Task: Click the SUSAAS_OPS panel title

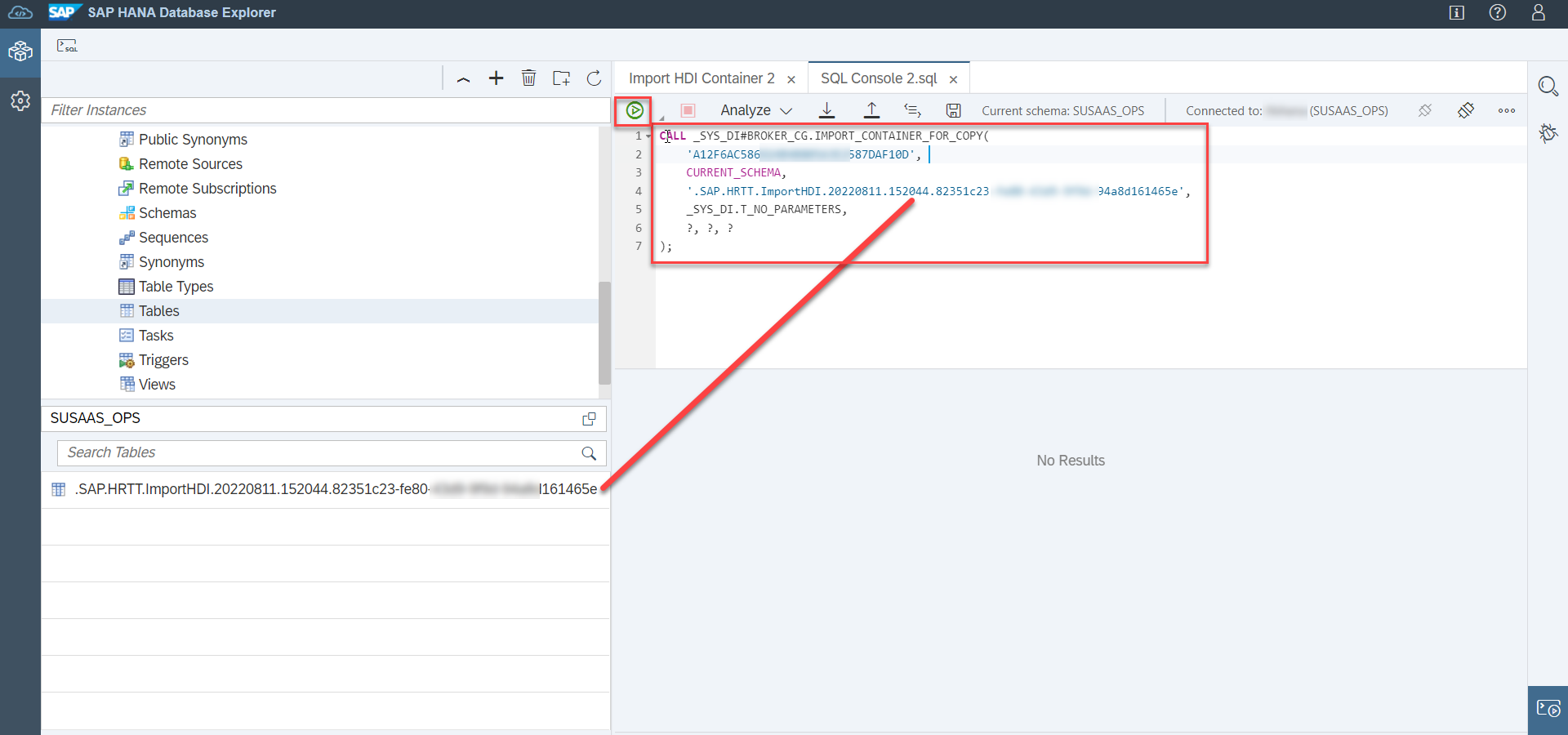Action: [96, 418]
